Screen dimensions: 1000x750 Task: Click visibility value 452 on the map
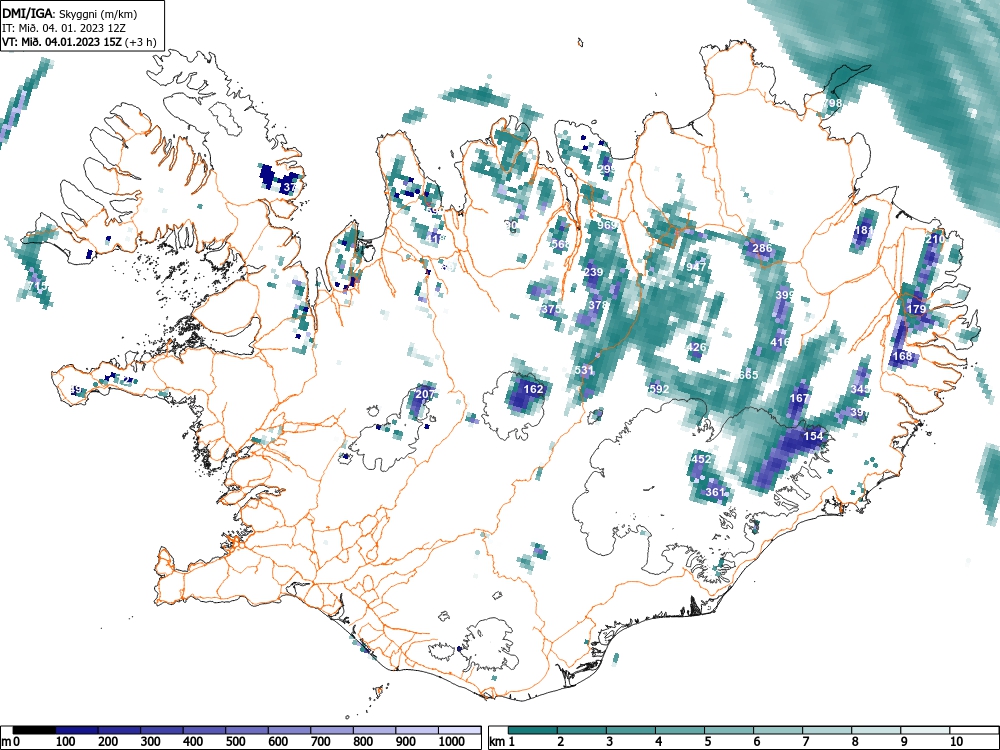(x=701, y=459)
